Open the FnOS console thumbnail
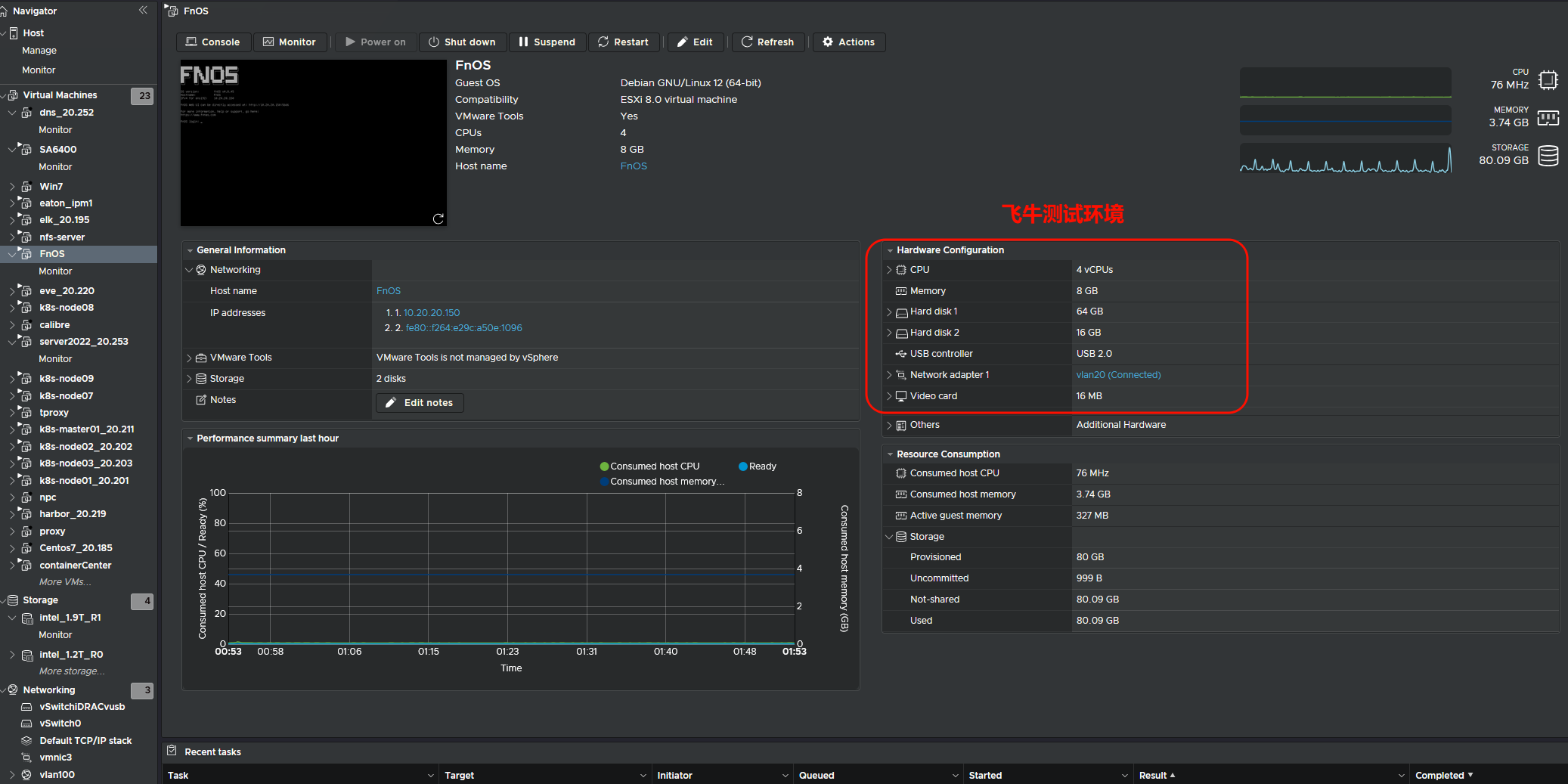Image resolution: width=1568 pixels, height=784 pixels. click(313, 143)
